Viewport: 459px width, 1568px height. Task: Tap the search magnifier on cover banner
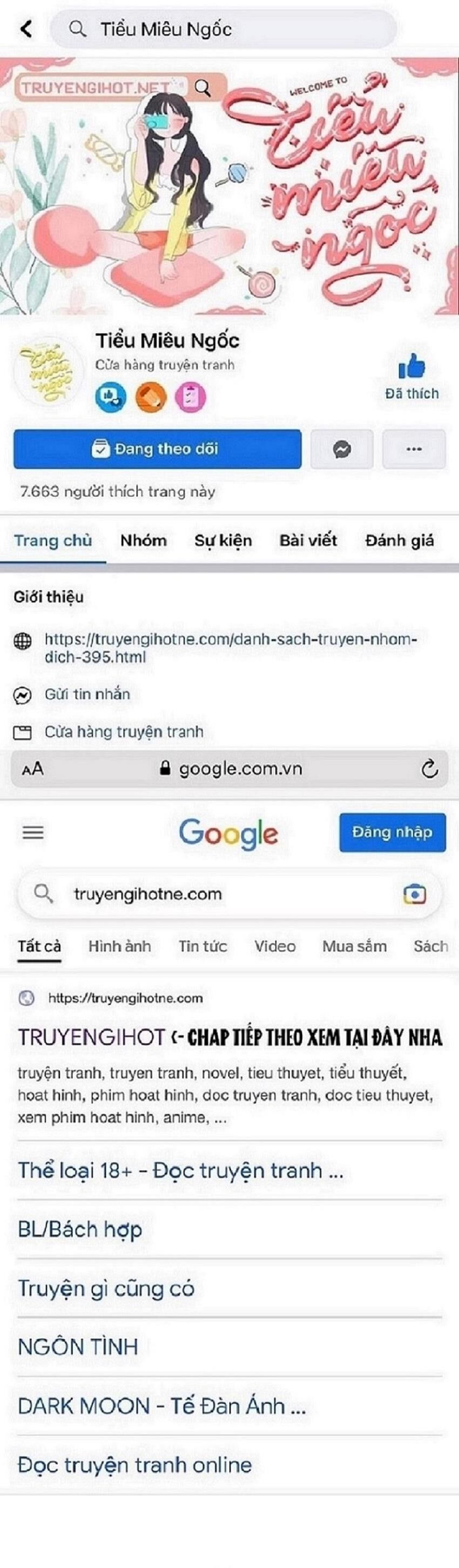click(203, 88)
